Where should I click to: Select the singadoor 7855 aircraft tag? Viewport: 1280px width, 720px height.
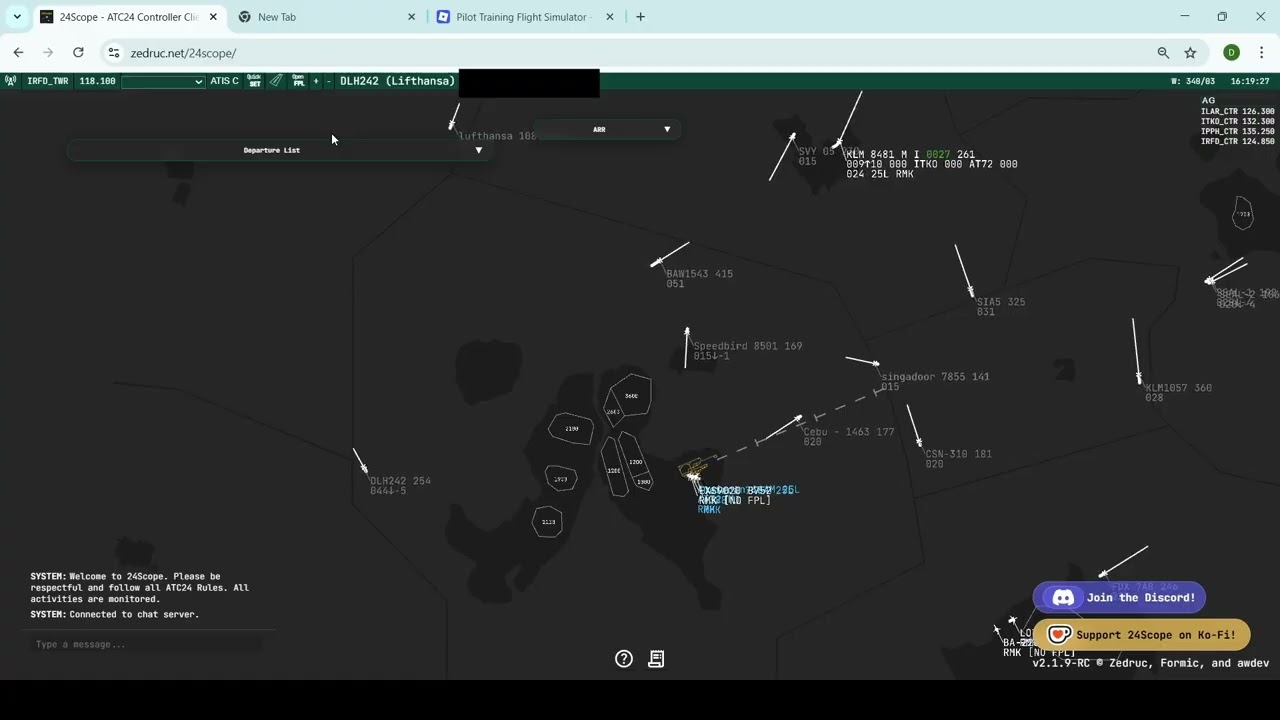tap(935, 382)
